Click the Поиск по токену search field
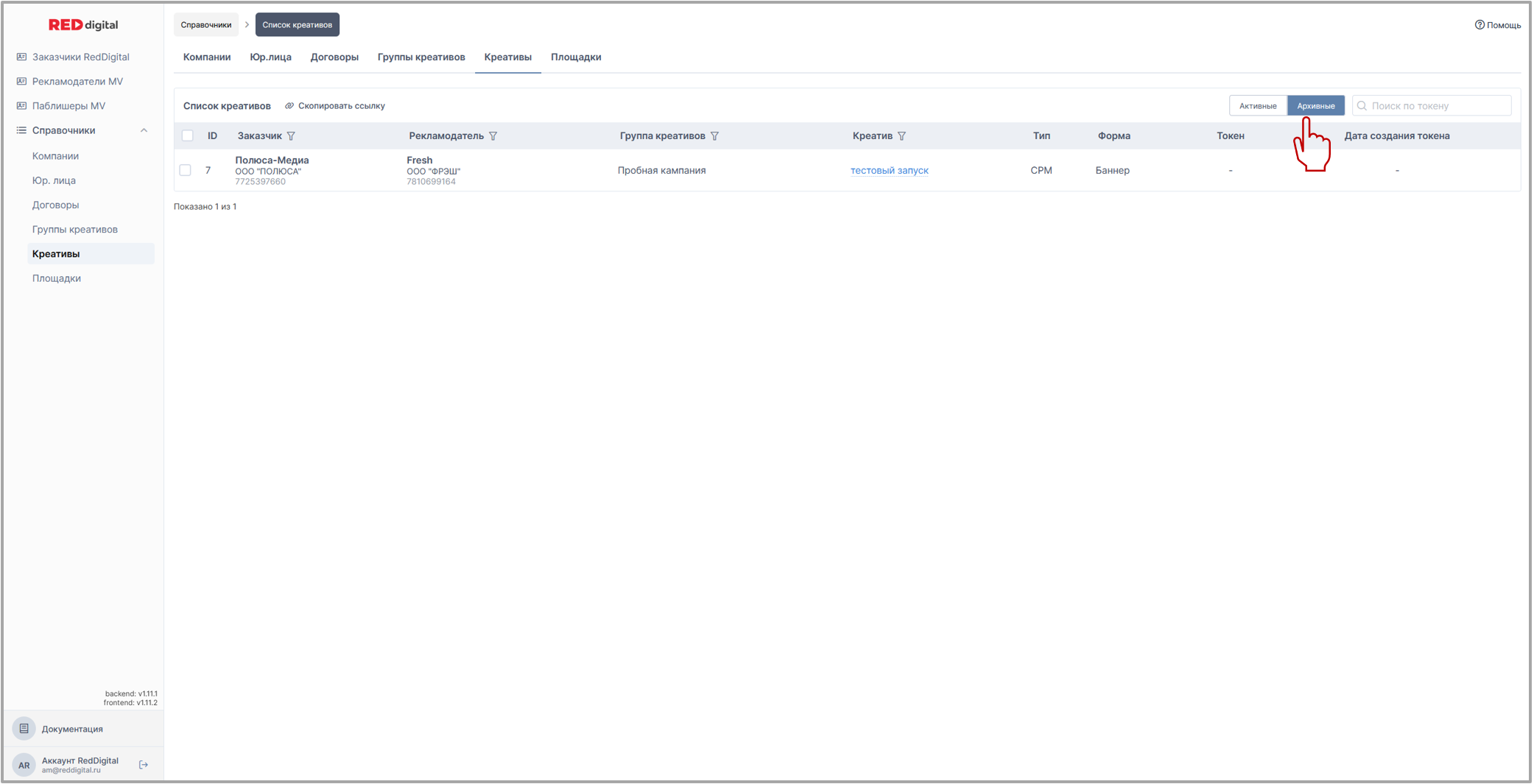The image size is (1534, 784). pos(1438,106)
